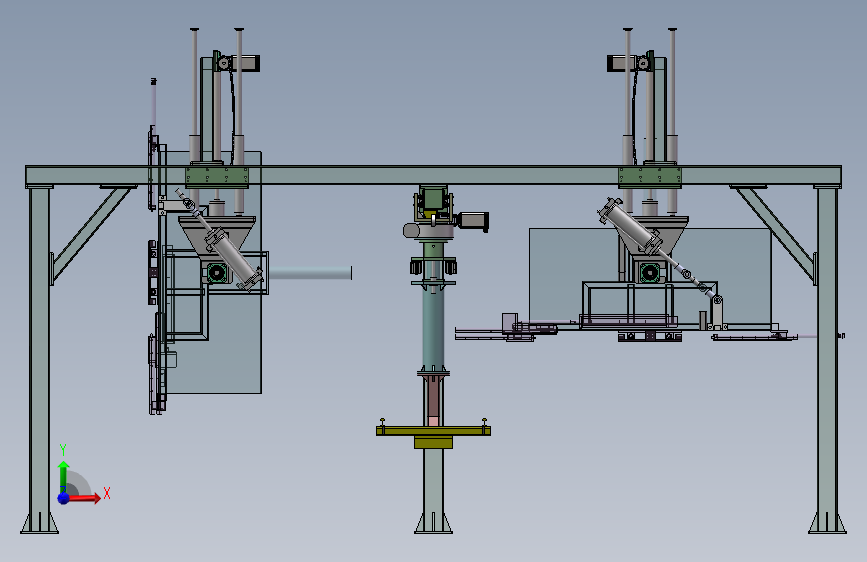Viewport: 867px width, 562px height.
Task: Select the top-right black motor
Action: 621,63
